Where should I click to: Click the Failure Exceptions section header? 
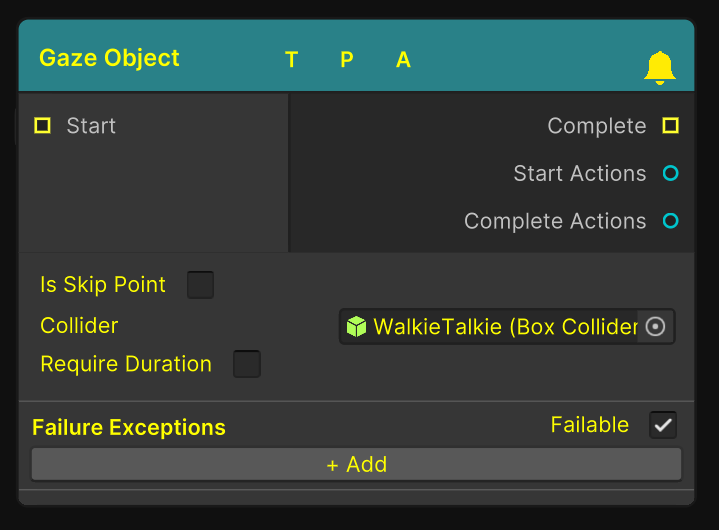click(x=129, y=428)
